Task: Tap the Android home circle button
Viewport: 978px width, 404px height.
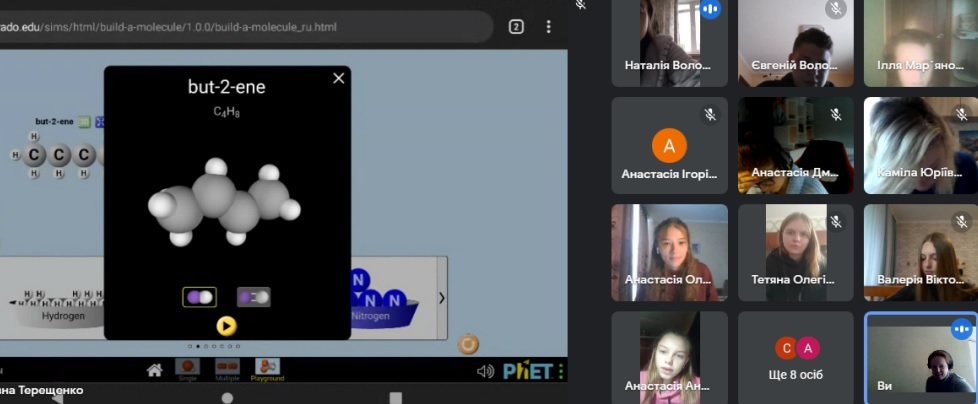Action: pos(227,398)
